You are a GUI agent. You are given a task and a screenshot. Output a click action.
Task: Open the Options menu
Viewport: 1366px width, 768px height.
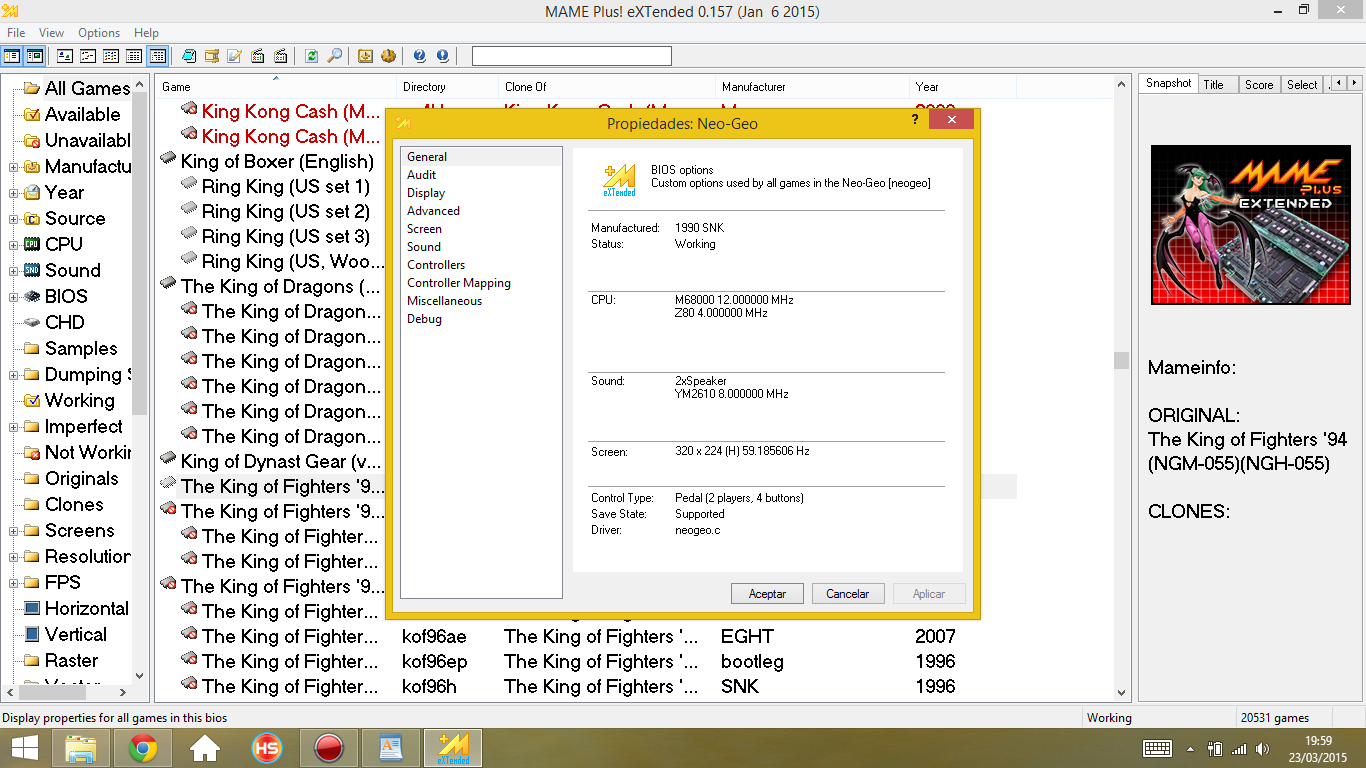point(99,33)
